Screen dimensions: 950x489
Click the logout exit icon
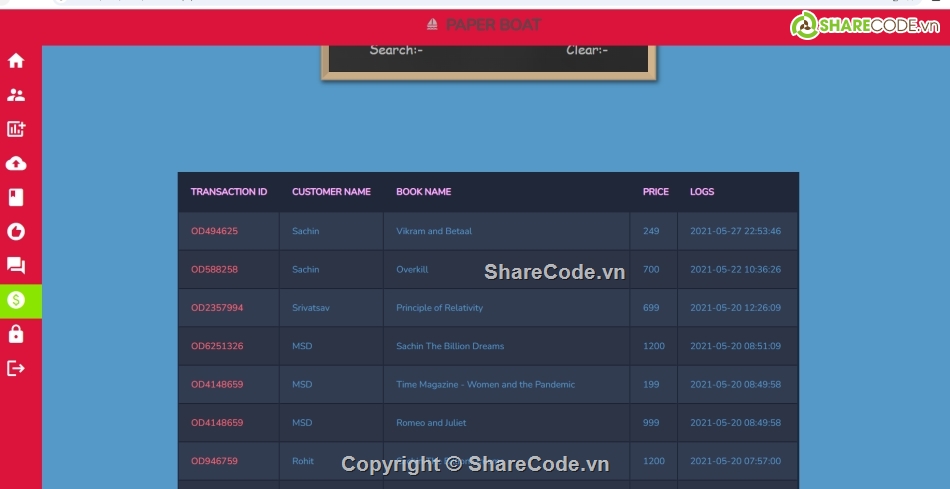16,368
